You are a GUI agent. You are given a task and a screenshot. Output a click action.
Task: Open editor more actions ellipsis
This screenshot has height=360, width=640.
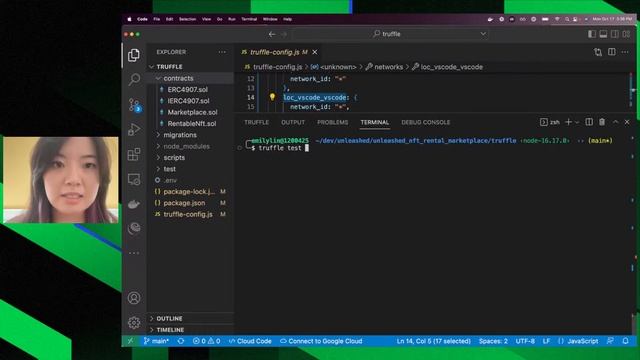click(x=625, y=52)
